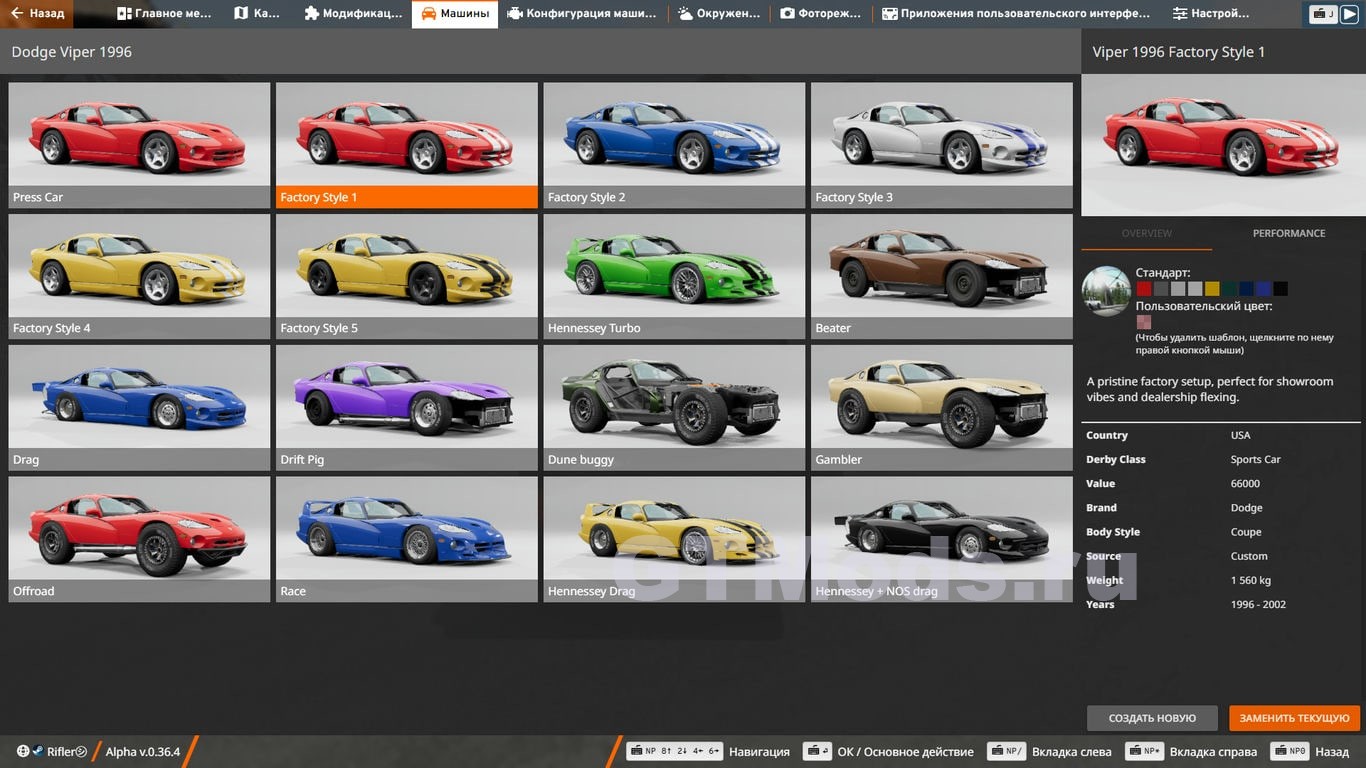Image resolution: width=1366 pixels, height=768 pixels.
Task: Pick the red standard color swatch
Action: coord(1144,289)
